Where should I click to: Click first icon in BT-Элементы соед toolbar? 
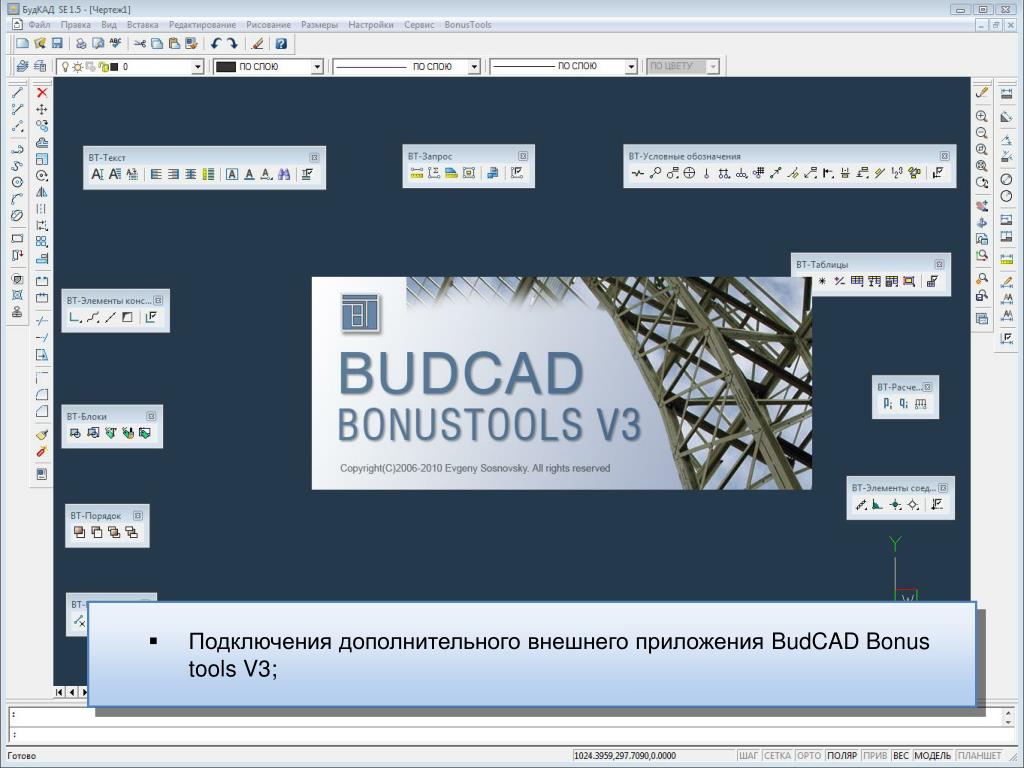[861, 504]
